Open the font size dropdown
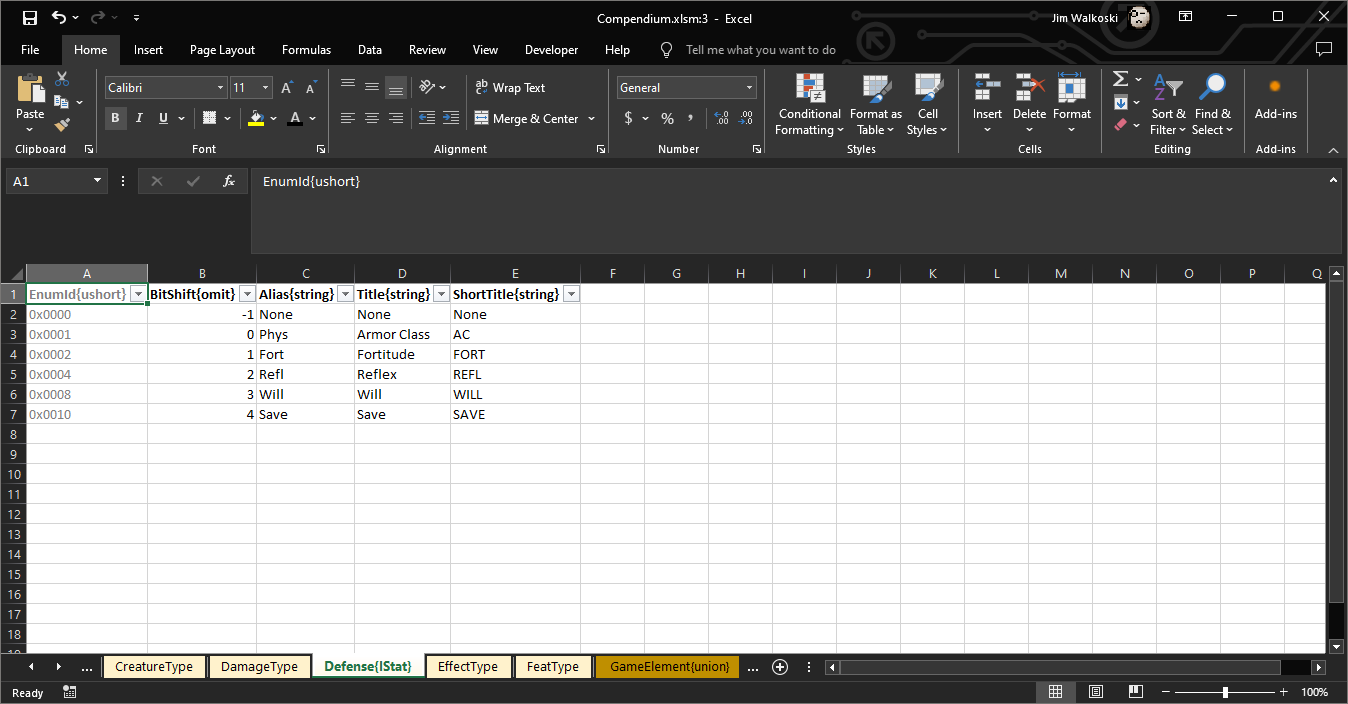The height and width of the screenshot is (704, 1348). tap(265, 88)
